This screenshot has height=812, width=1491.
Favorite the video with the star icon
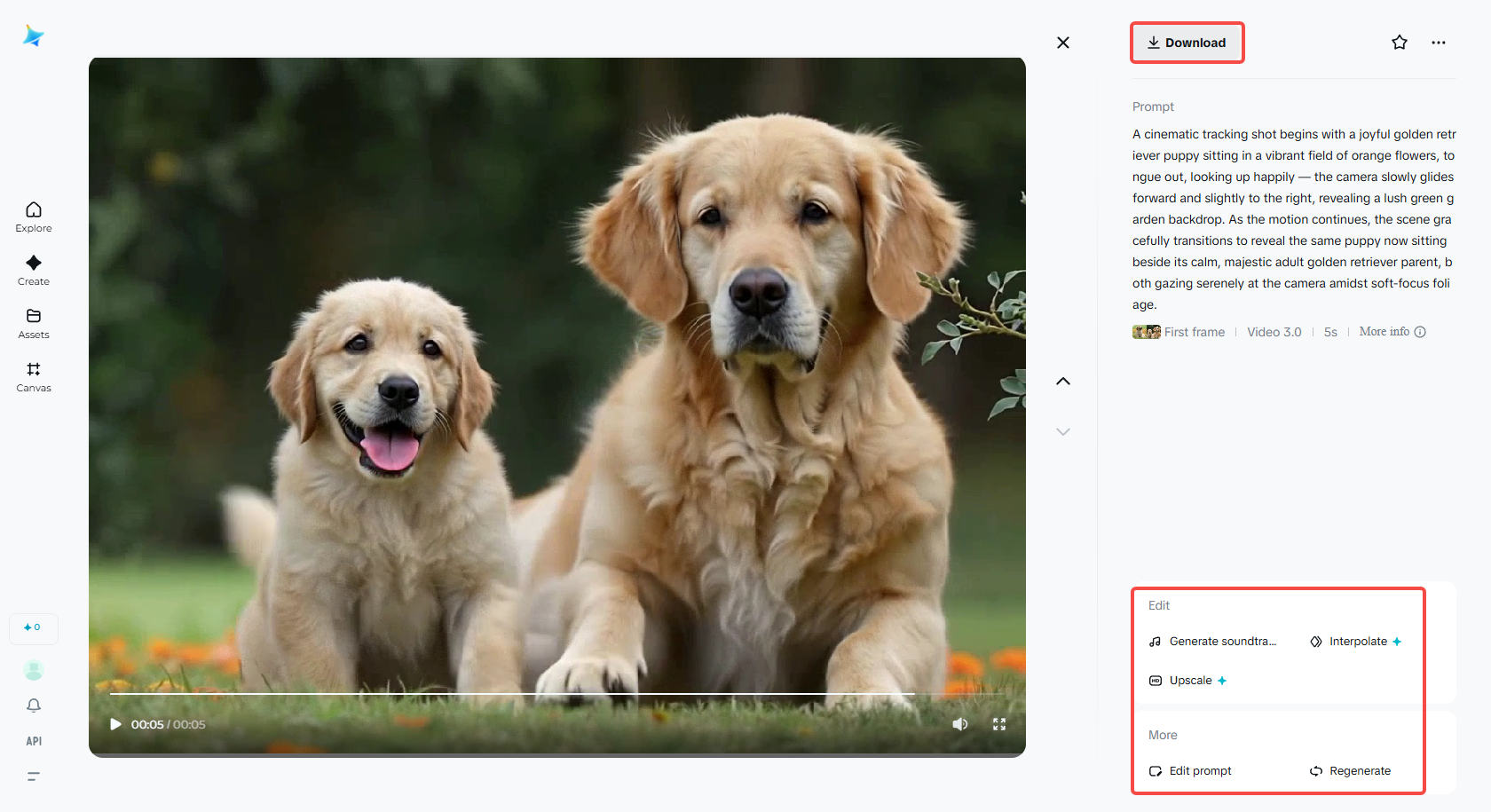click(1400, 43)
